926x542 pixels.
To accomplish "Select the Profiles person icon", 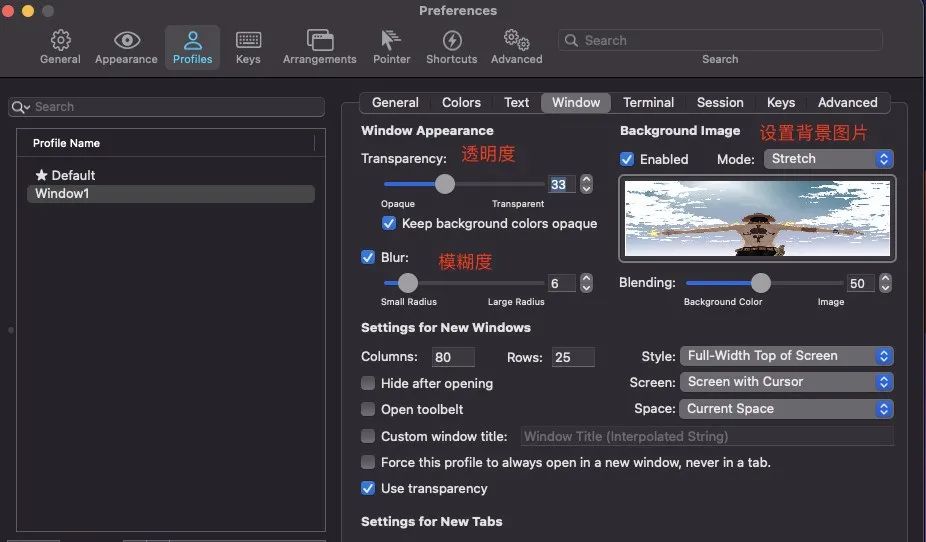I will coord(193,40).
